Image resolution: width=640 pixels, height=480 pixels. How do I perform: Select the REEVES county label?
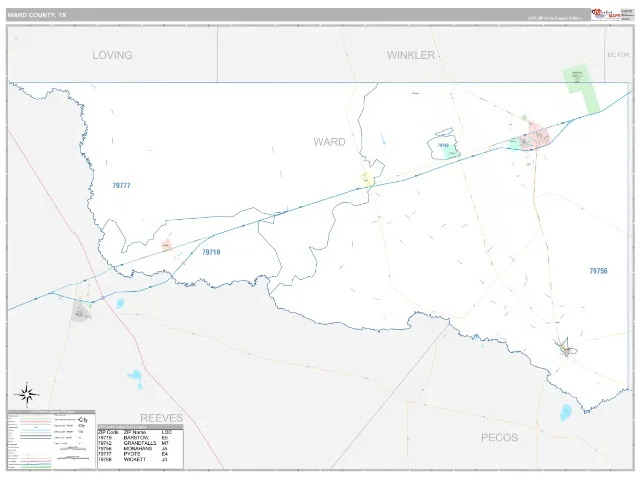(x=162, y=418)
